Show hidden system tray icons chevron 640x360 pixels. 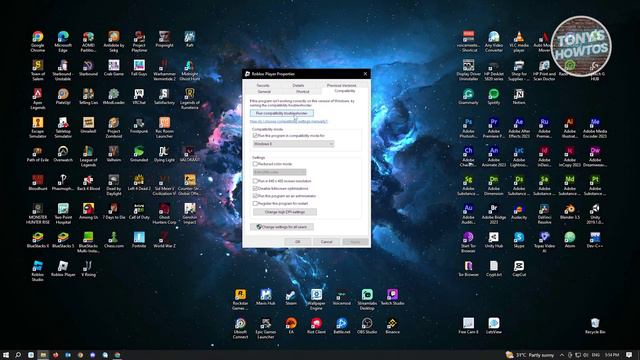click(x=562, y=355)
